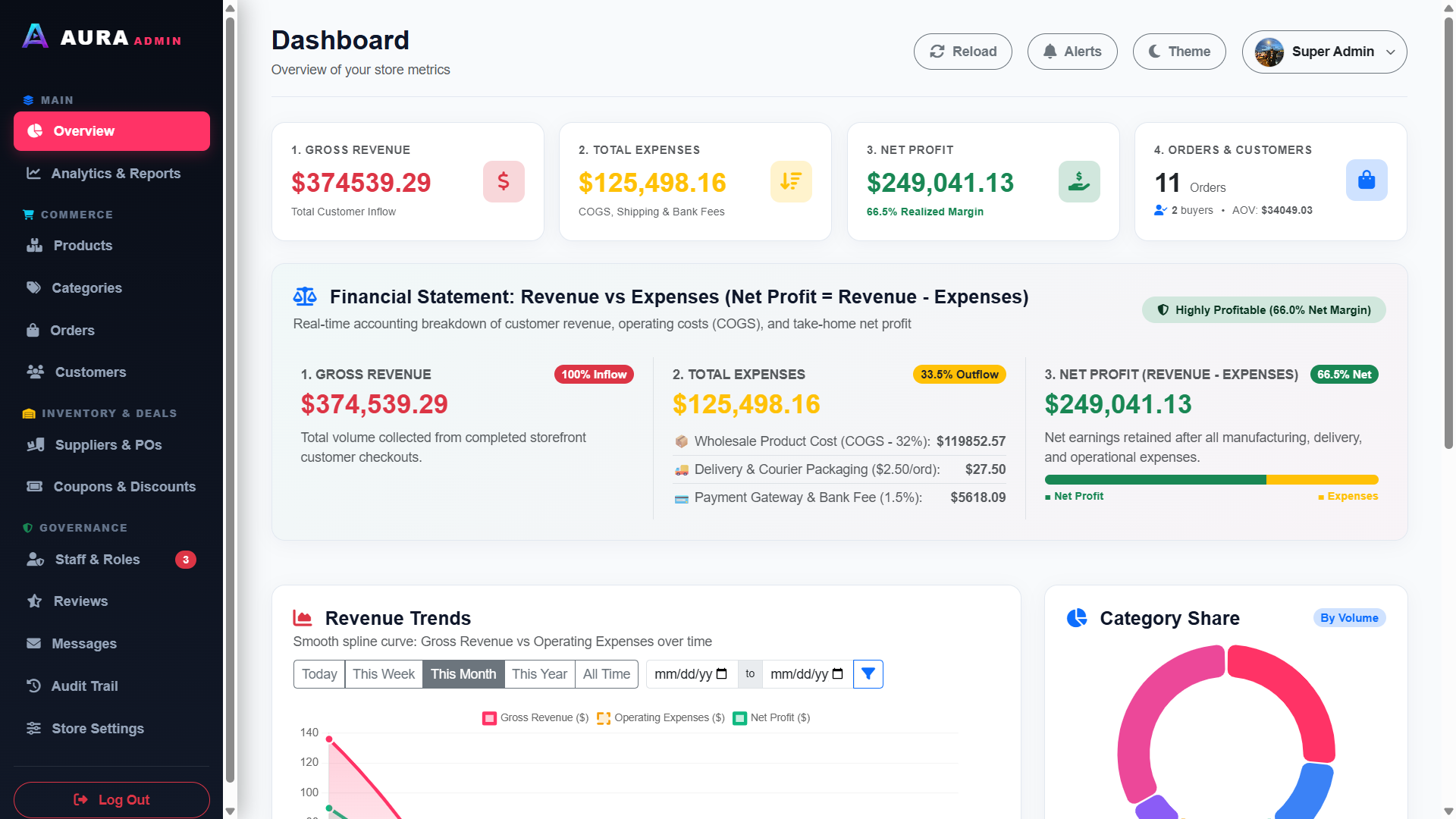Image resolution: width=1456 pixels, height=819 pixels.
Task: Open the Orders page
Action: [111, 331]
